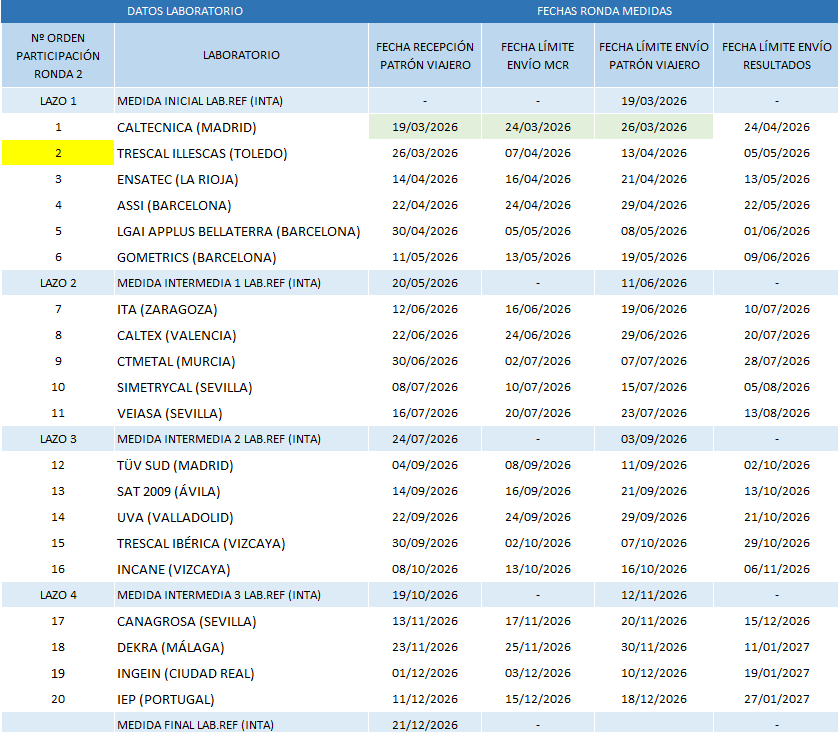Select the Nº ORDEN PARTICIPACIÓN RONDA 2 header
The image size is (838, 732).
click(x=58, y=55)
